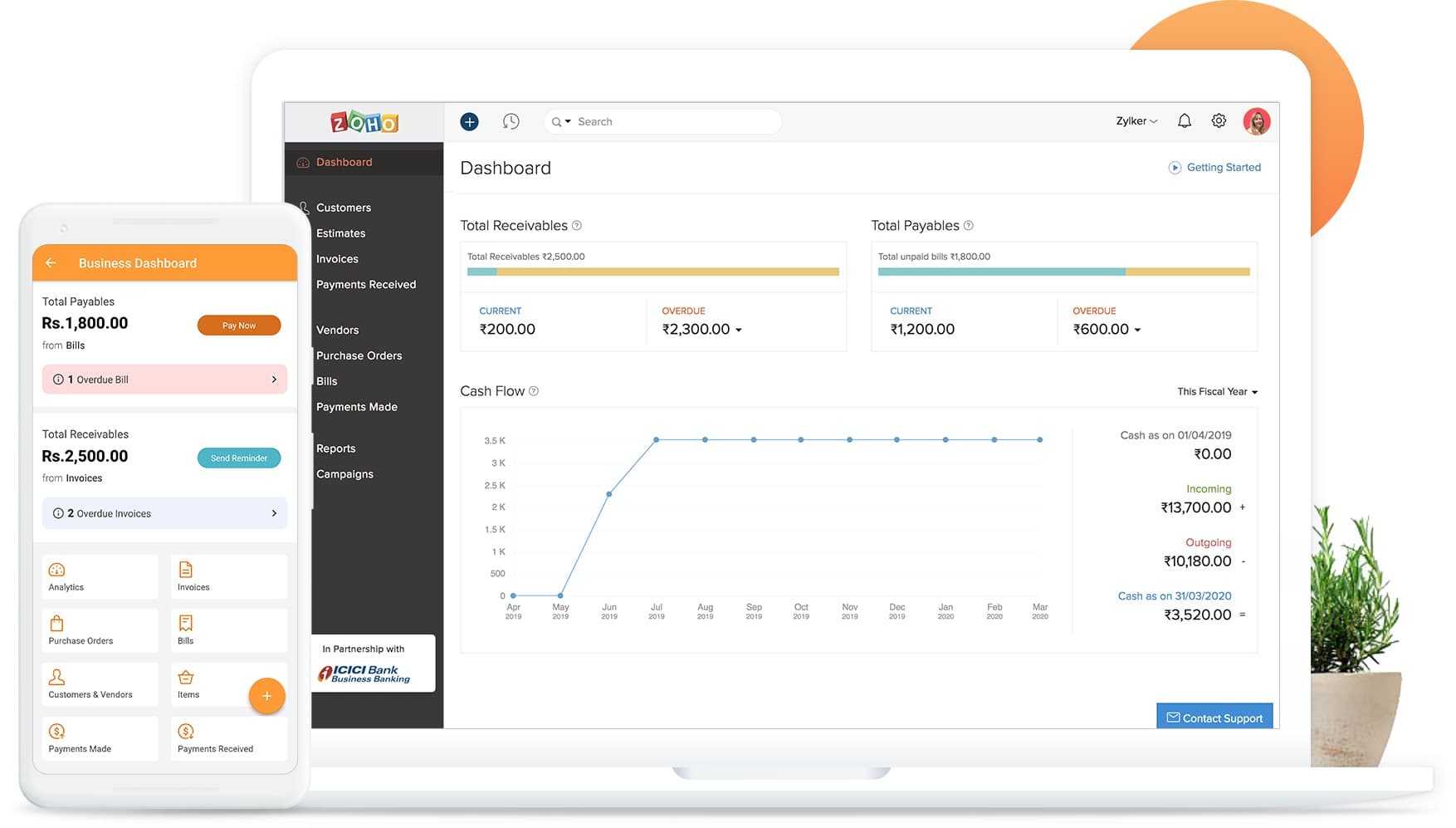Tap the Analytics tile on mobile
1456x828 pixels.
(x=100, y=577)
